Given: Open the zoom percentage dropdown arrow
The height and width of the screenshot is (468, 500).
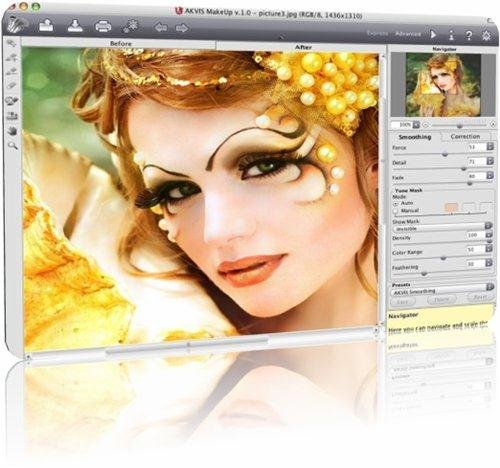Looking at the screenshot, I should coord(416,125).
